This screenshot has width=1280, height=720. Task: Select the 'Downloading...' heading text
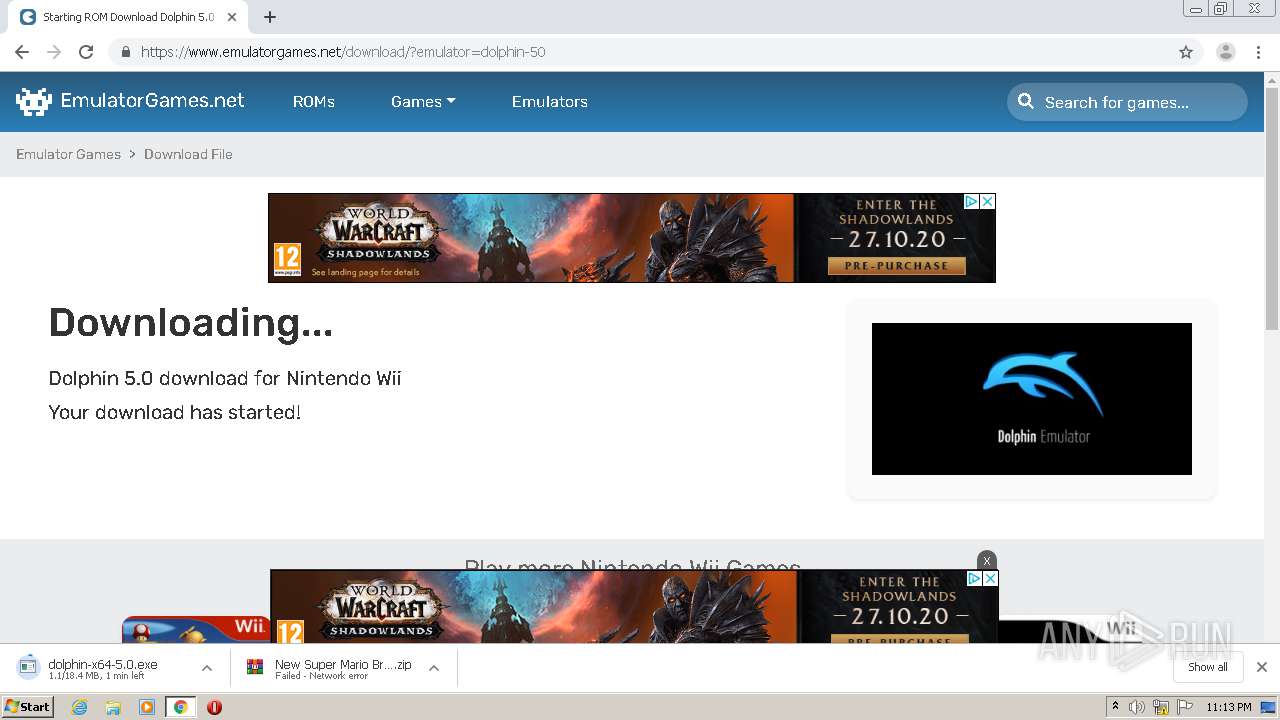(x=191, y=323)
